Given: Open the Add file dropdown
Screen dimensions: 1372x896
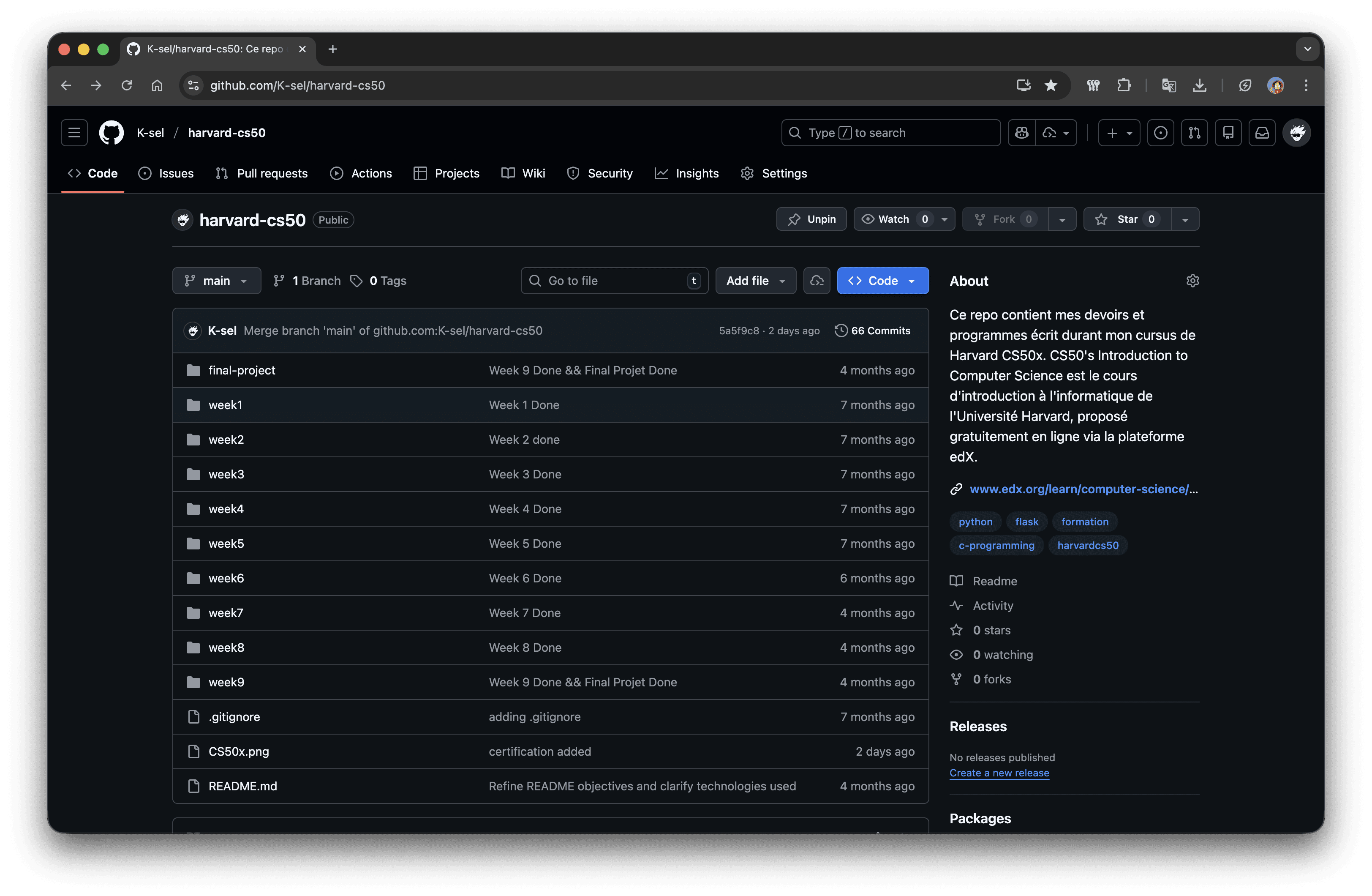Looking at the screenshot, I should click(755, 281).
